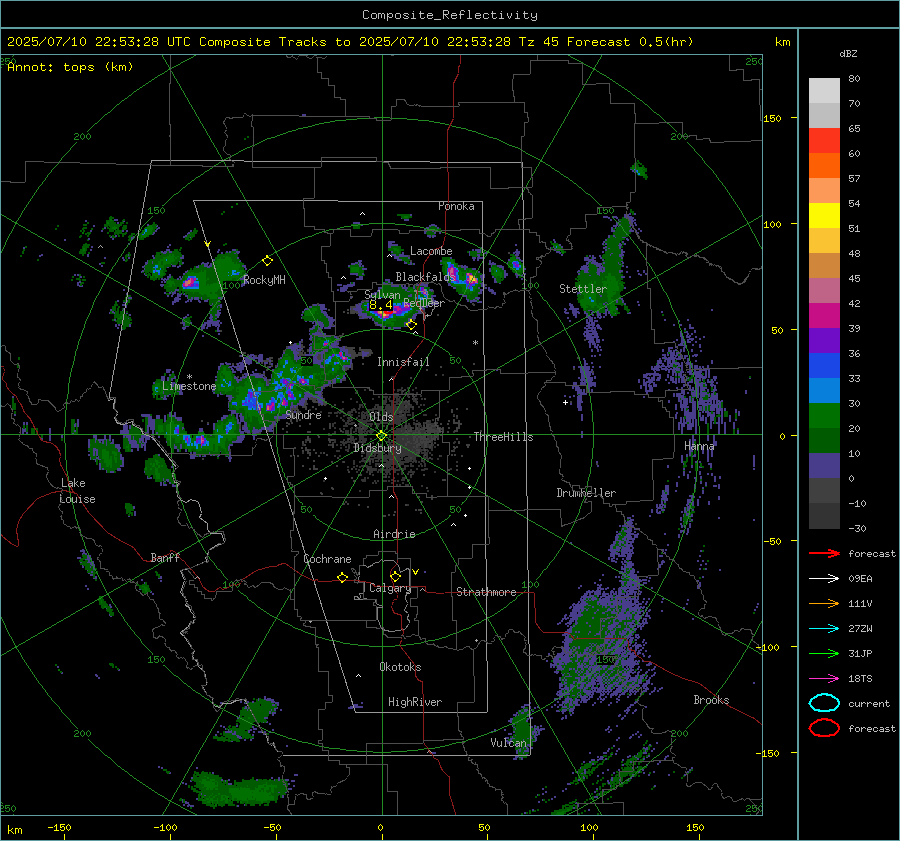Viewport: 900px width, 841px height.
Task: Click the Lacombe city label
Action: 431,251
